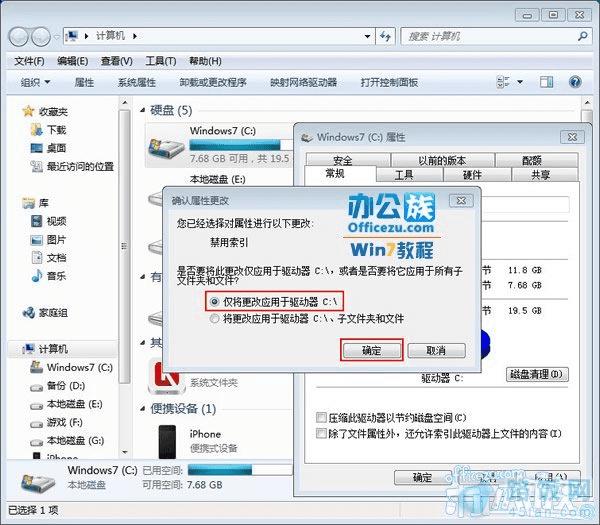Open the 帮助(H) menu
Image resolution: width=600 pixels, height=525 pixels.
205,61
